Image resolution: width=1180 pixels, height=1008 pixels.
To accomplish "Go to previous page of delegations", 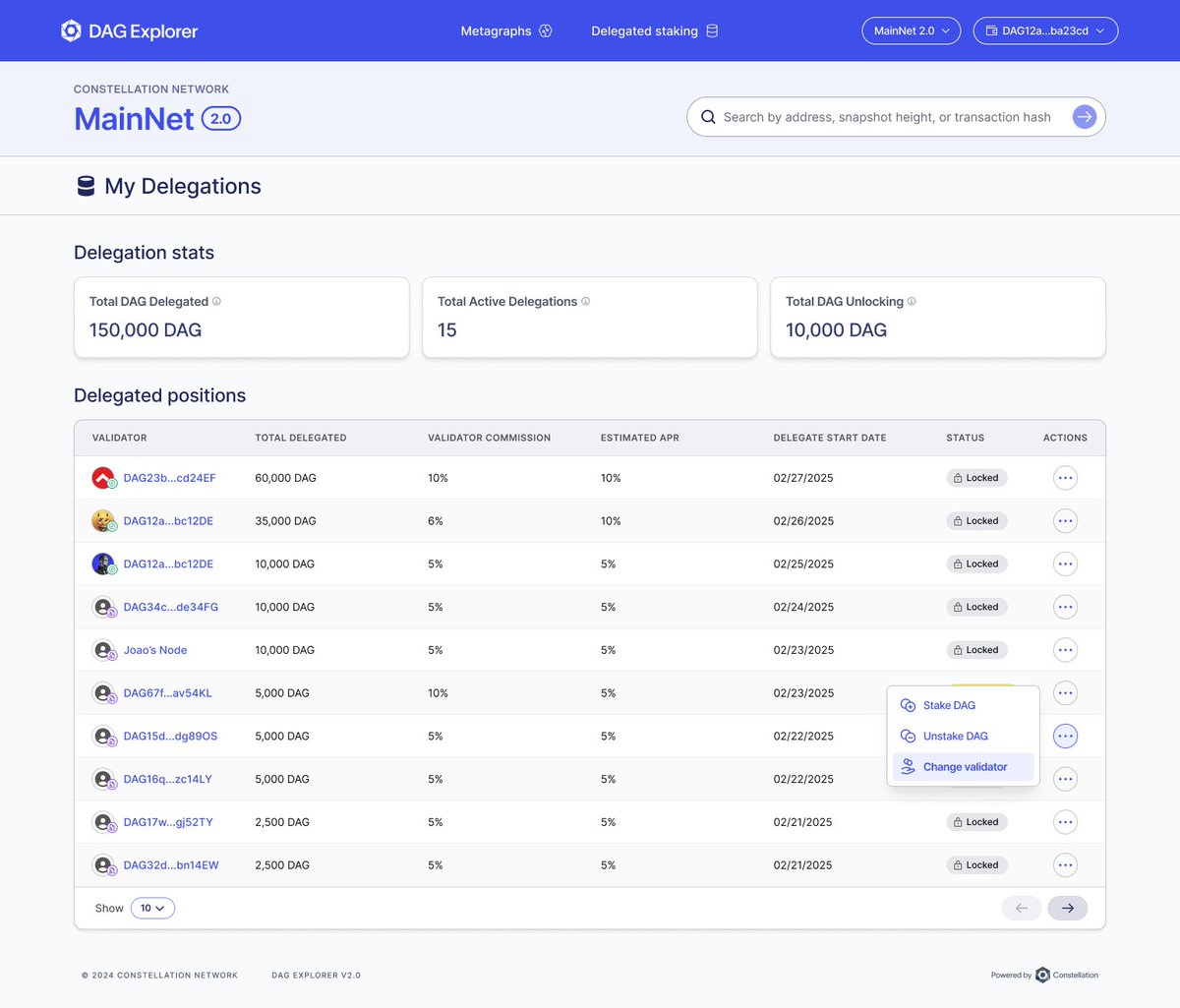I will (x=1022, y=908).
